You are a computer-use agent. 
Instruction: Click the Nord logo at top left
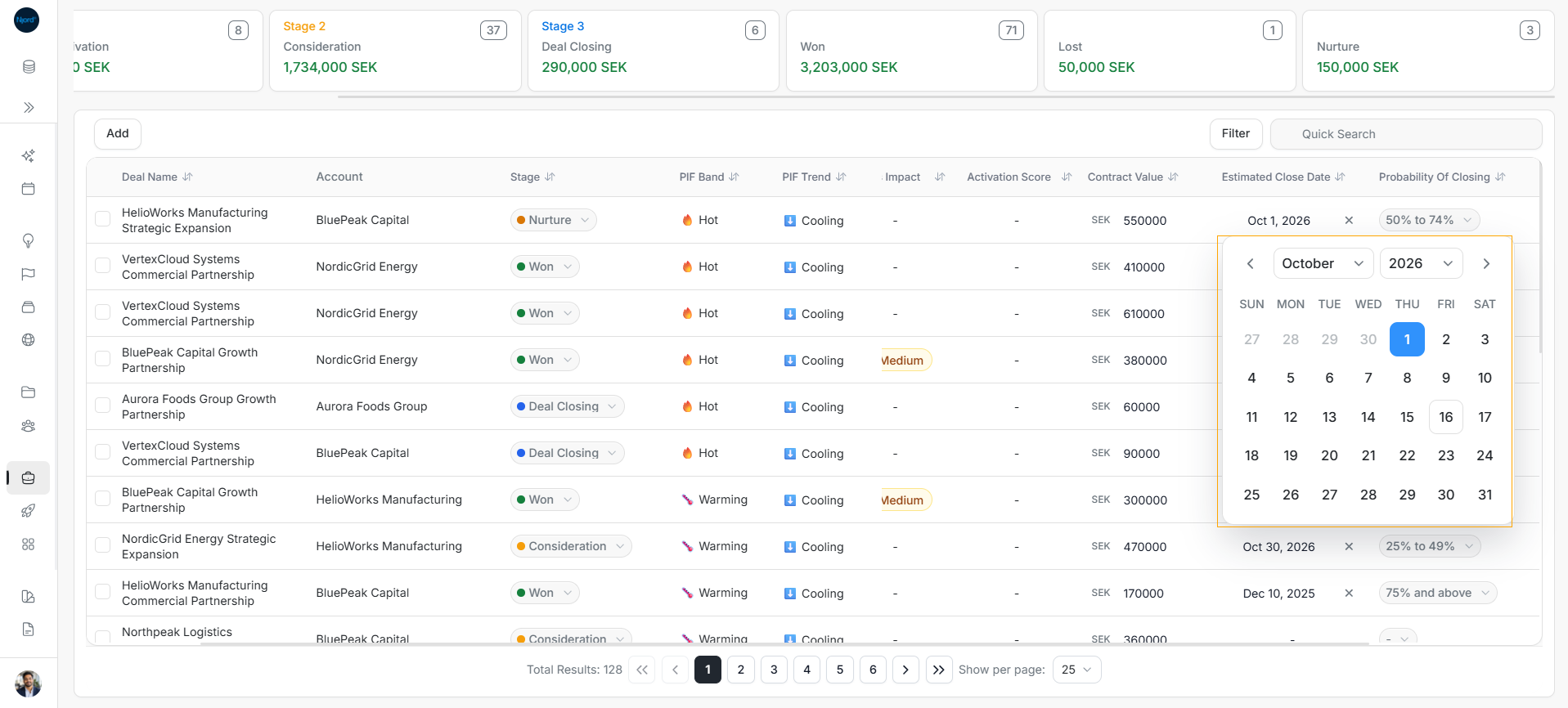[x=27, y=20]
